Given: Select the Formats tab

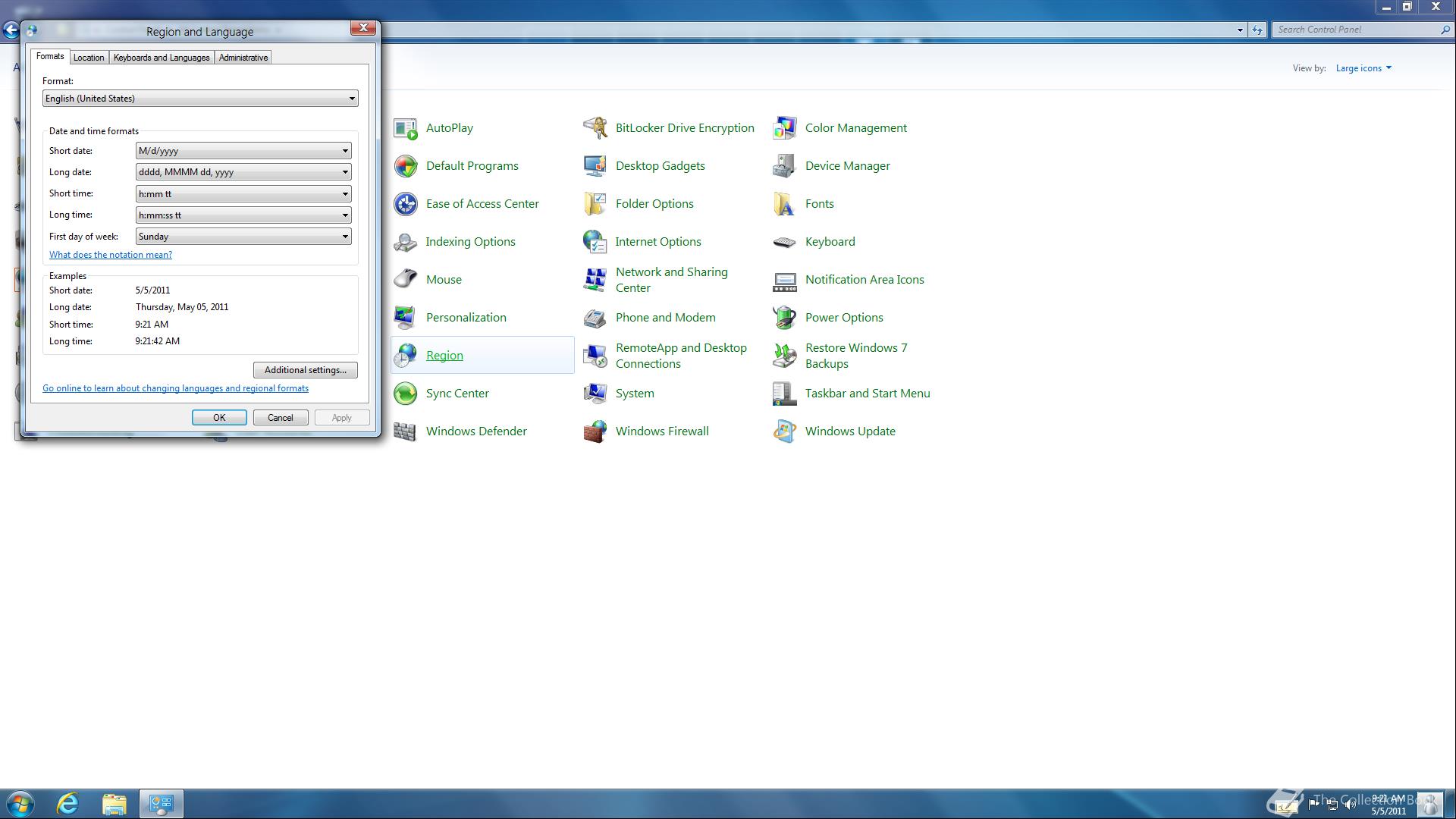Looking at the screenshot, I should click(50, 57).
